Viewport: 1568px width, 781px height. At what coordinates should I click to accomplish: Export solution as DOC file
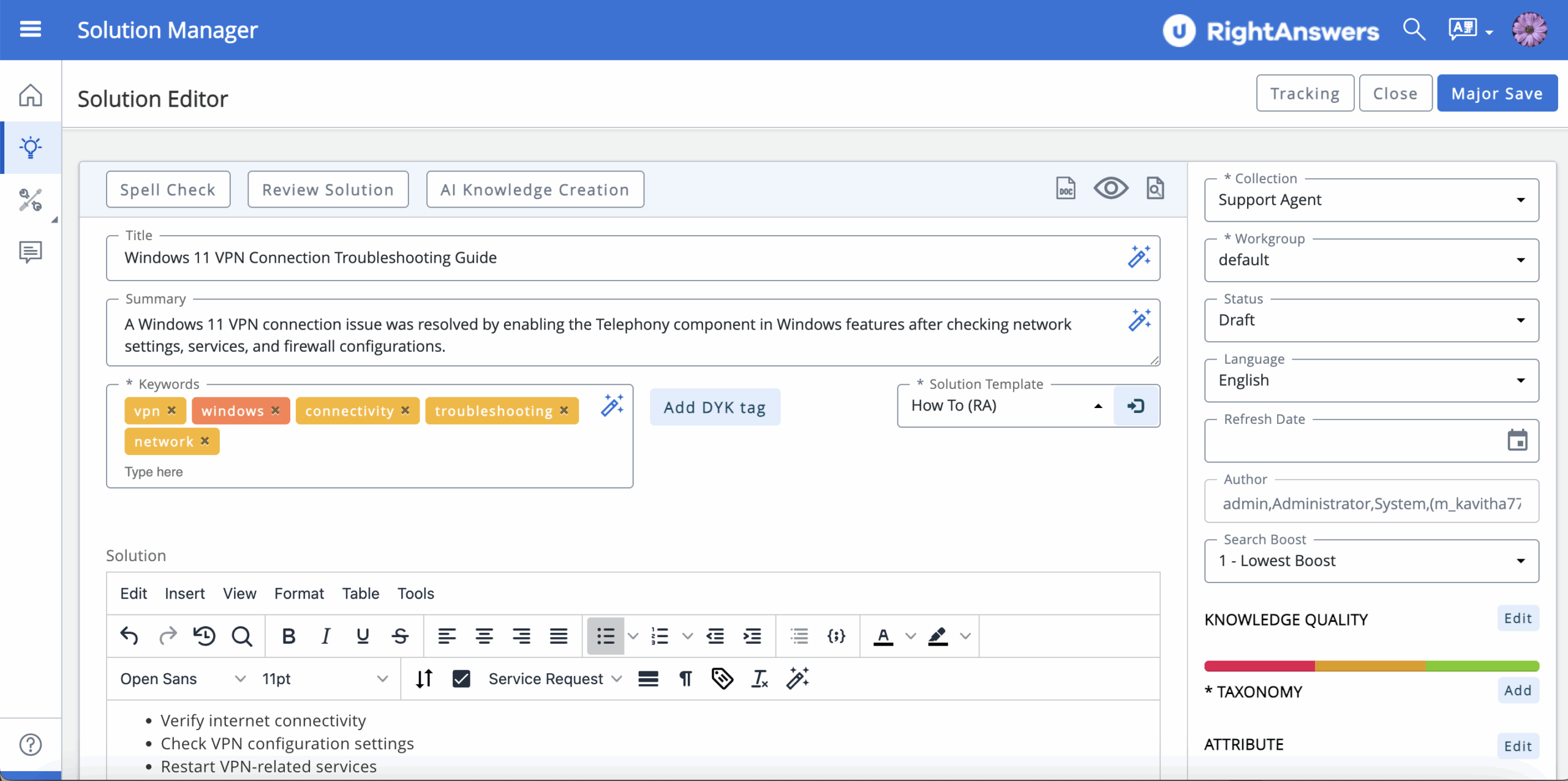1066,189
